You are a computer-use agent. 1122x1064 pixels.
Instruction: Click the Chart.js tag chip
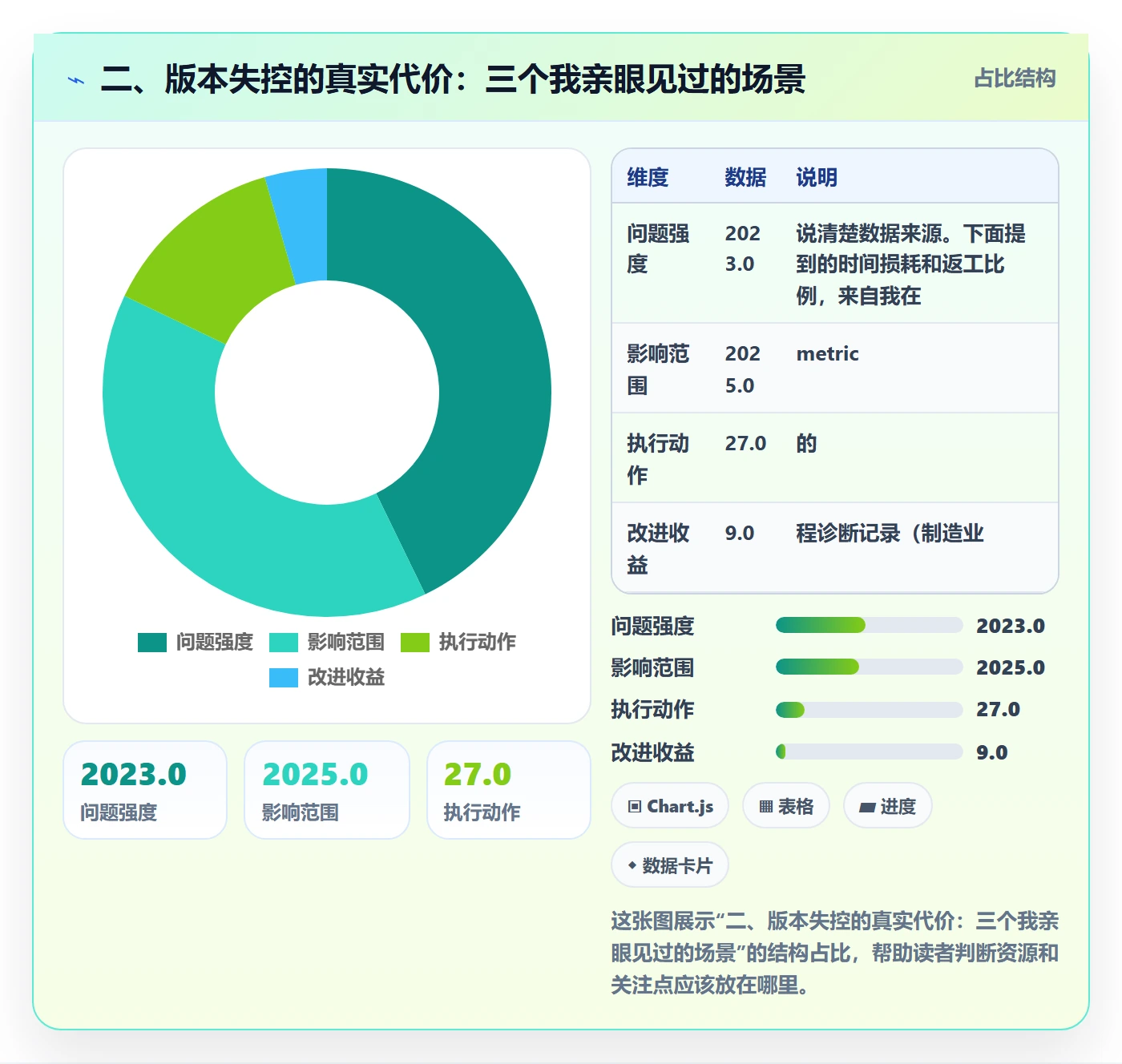[x=670, y=806]
